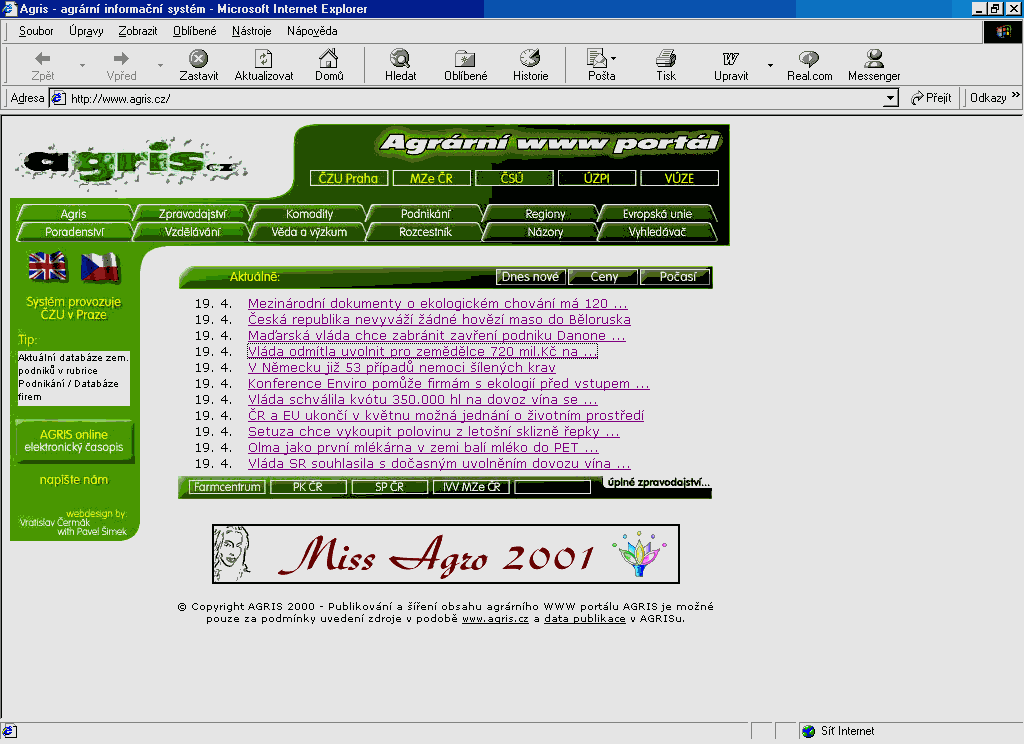Click the Dnes nové button
Viewport: 1024px width, 744px height.
pos(530,277)
